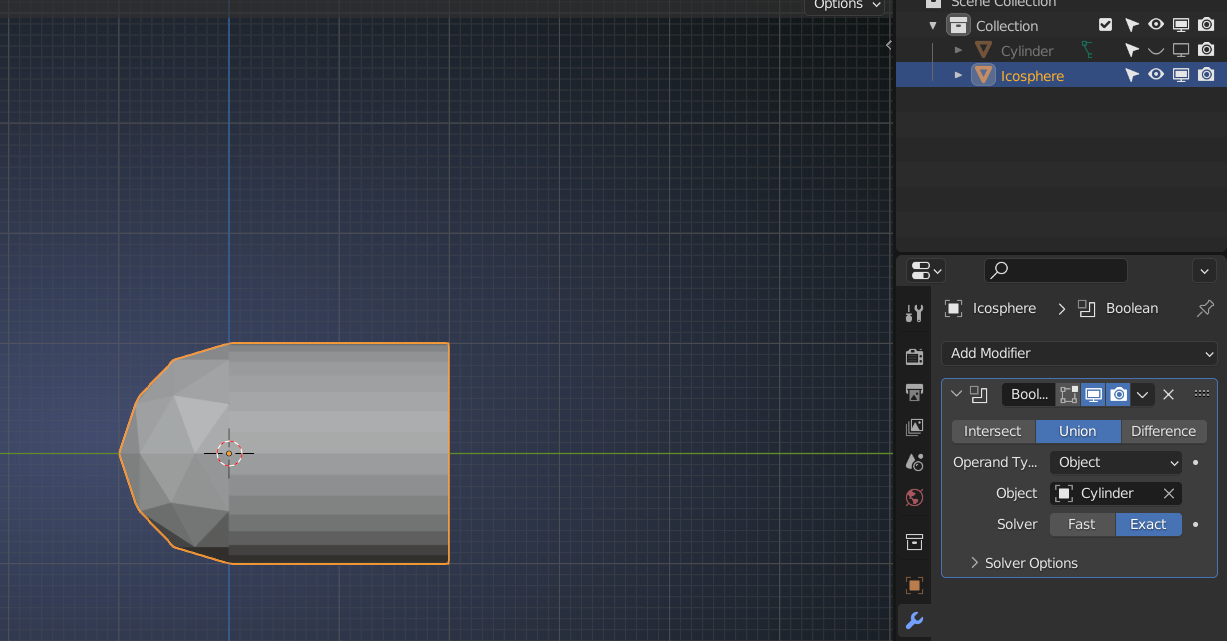Open the properties editor type dropdown
The width and height of the screenshot is (1227, 641).
(x=926, y=270)
